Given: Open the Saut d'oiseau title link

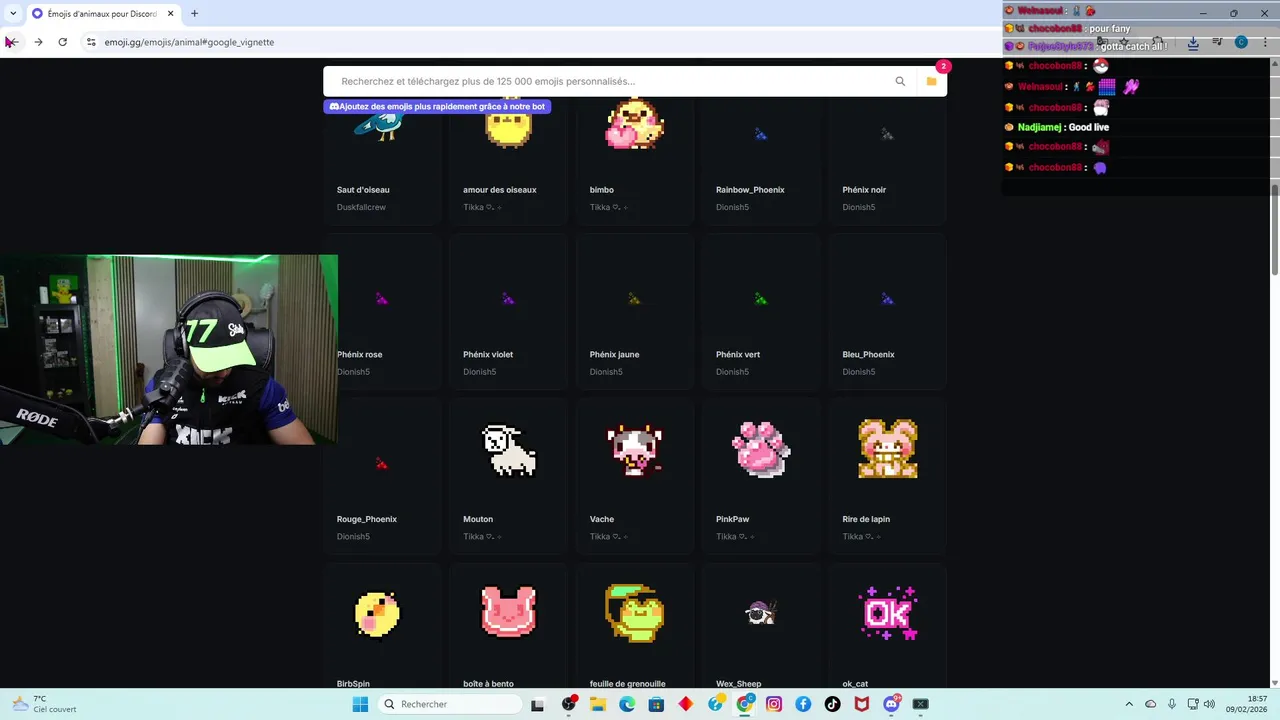Looking at the screenshot, I should (x=363, y=190).
